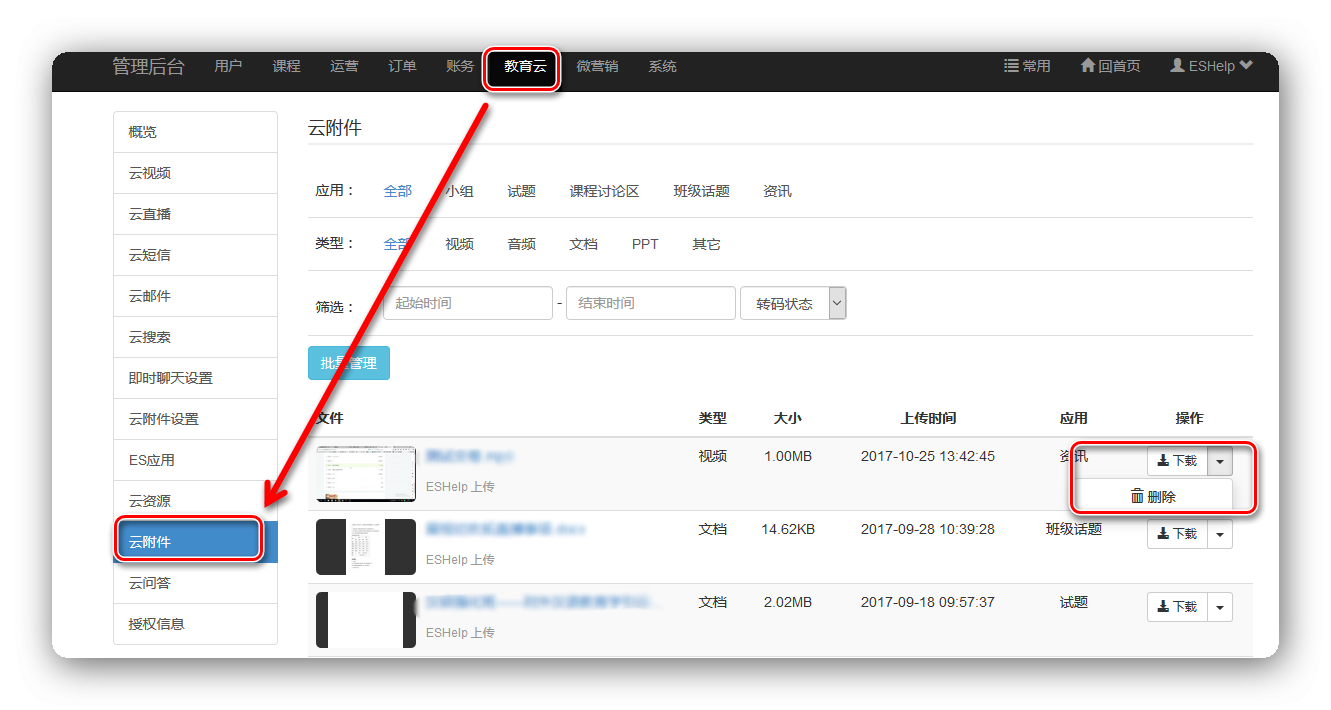The image size is (1331, 710).
Task: Select 云附件 in the sidebar
Action: (x=190, y=542)
